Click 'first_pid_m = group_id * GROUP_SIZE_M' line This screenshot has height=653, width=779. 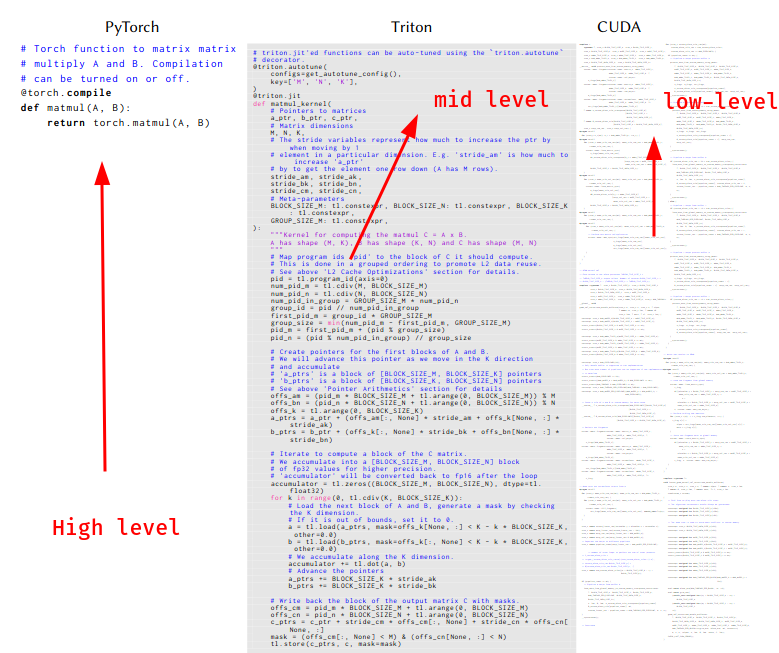351,316
